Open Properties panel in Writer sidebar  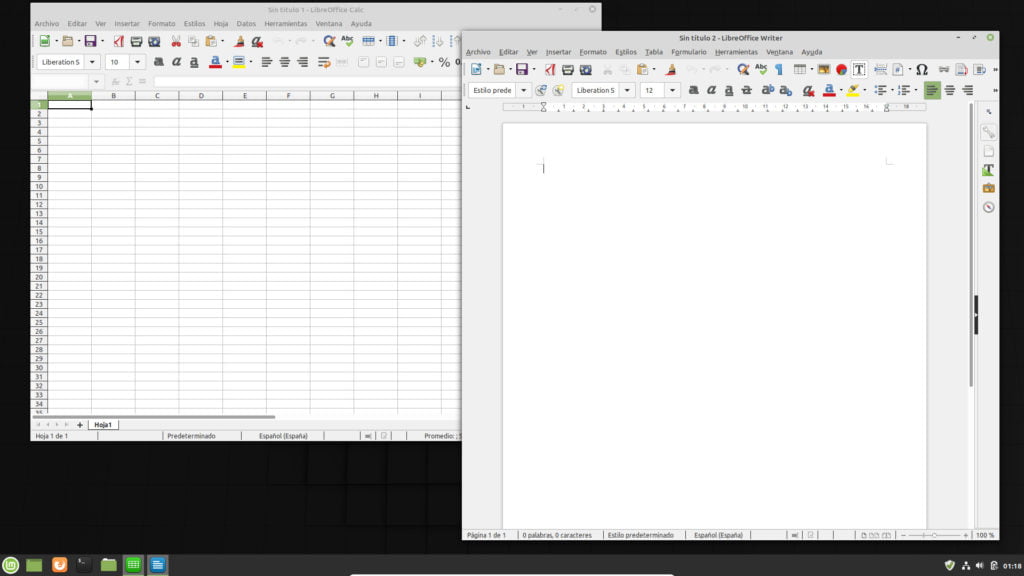tap(988, 133)
